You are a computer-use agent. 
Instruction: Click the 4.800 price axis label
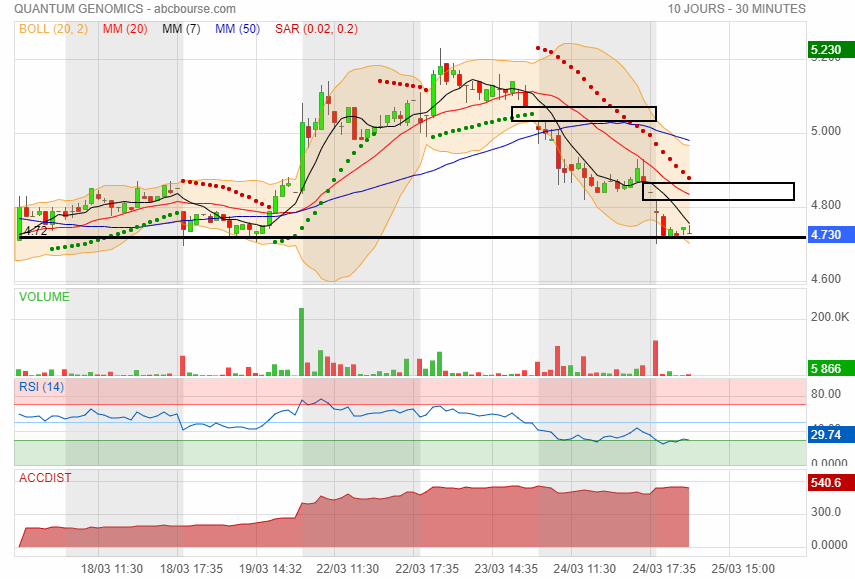[x=826, y=205]
